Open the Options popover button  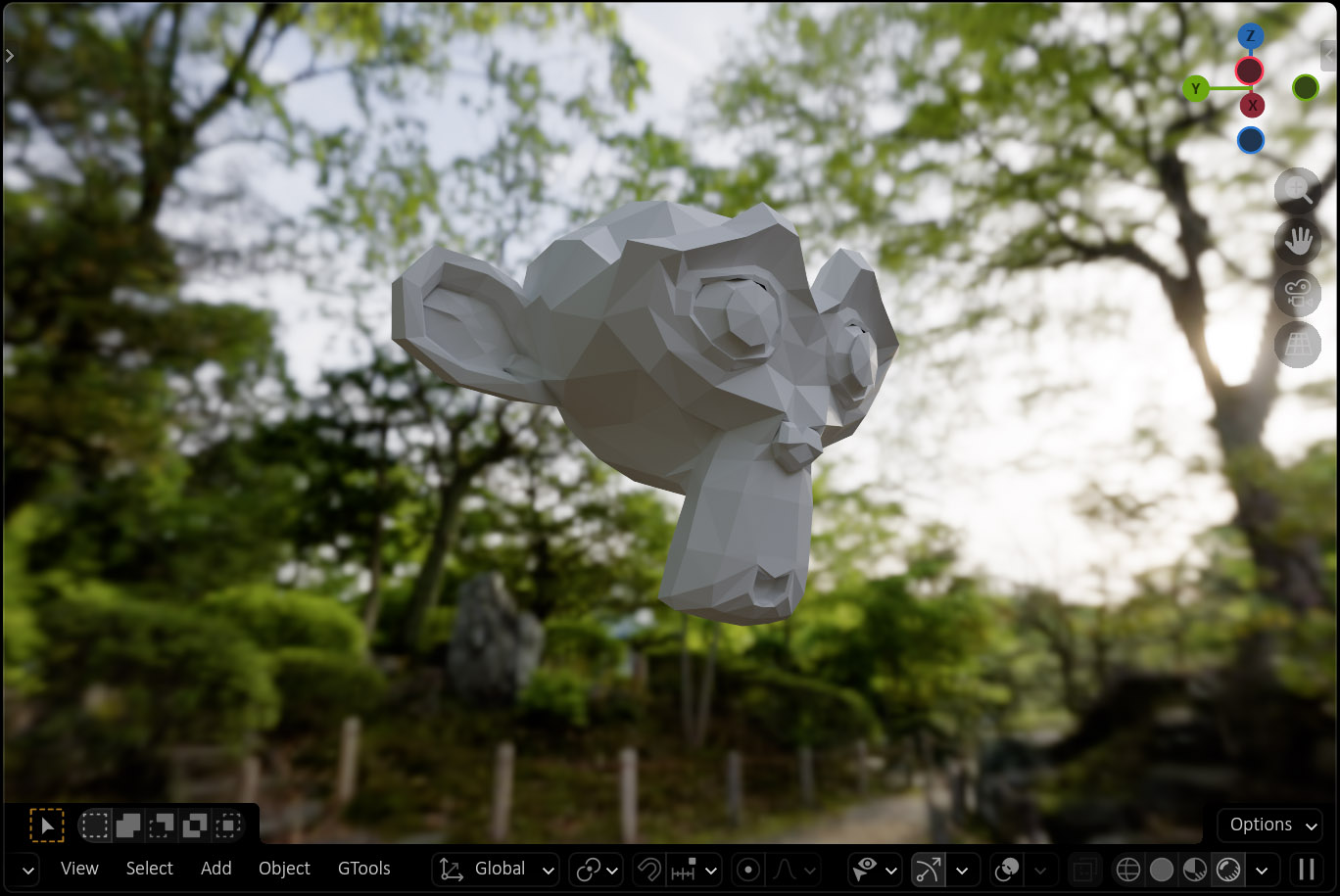coord(1269,825)
